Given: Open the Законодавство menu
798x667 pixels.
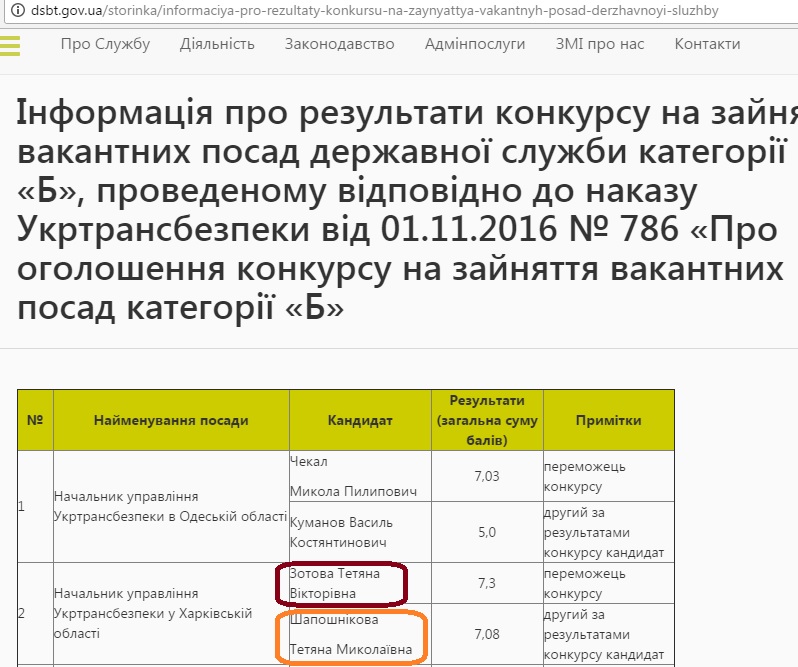Looking at the screenshot, I should pos(339,44).
